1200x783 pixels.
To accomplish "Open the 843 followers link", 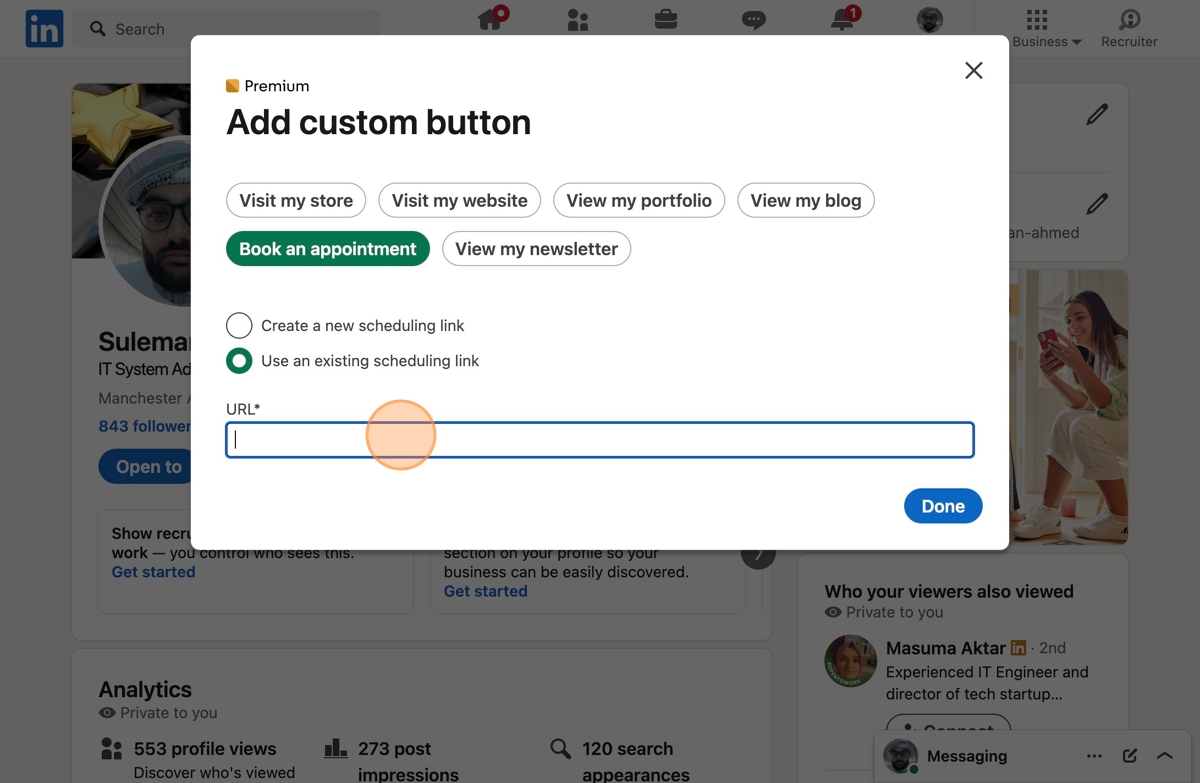I will [x=145, y=426].
